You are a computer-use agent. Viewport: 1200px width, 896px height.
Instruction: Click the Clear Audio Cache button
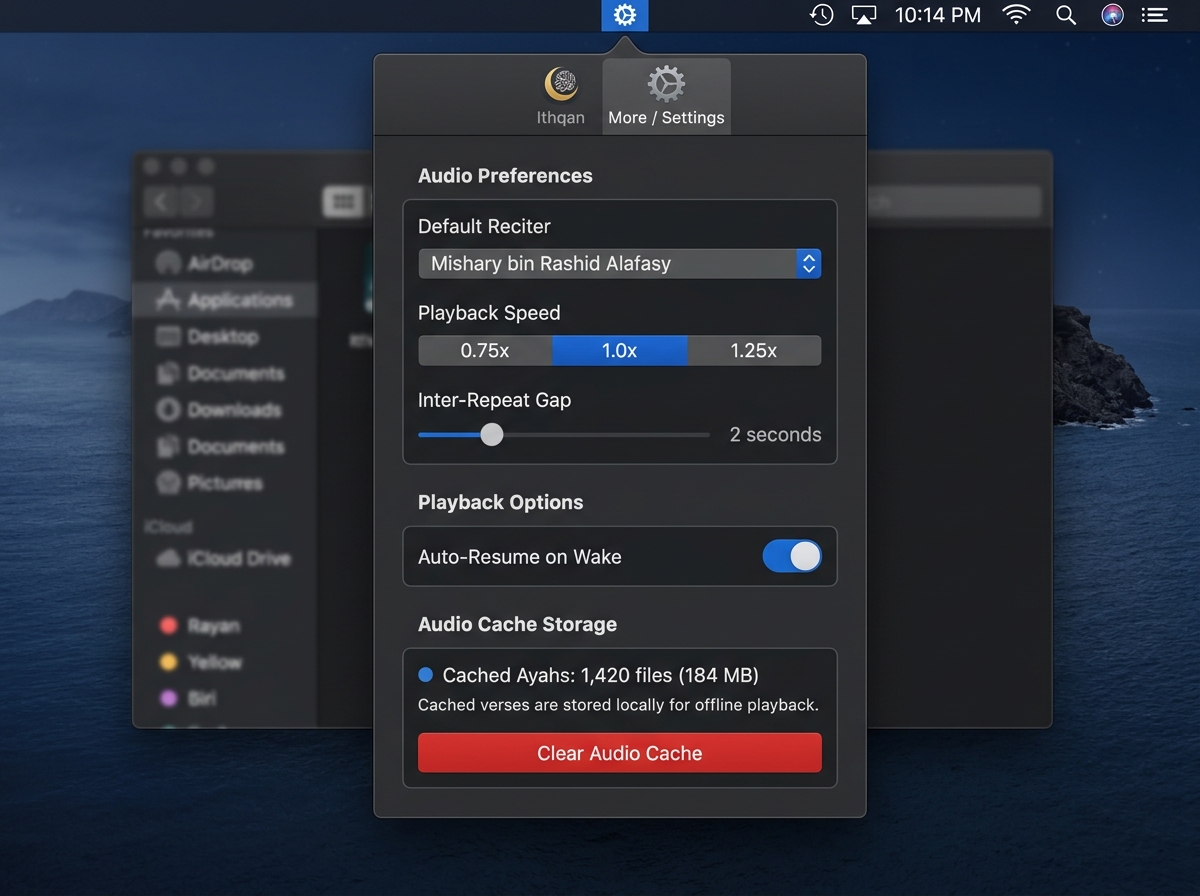point(620,753)
